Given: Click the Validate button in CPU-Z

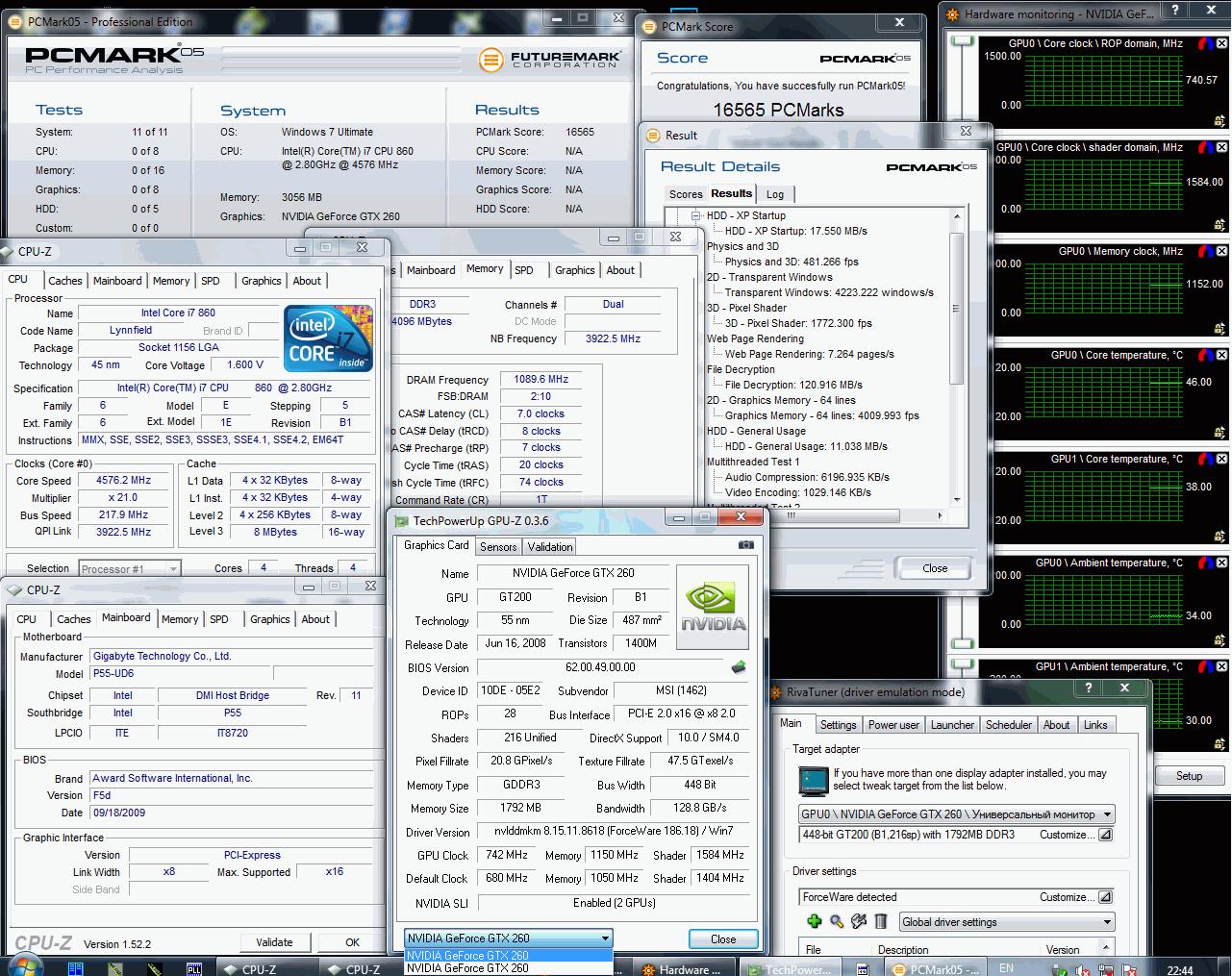Looking at the screenshot, I should pos(274,942).
